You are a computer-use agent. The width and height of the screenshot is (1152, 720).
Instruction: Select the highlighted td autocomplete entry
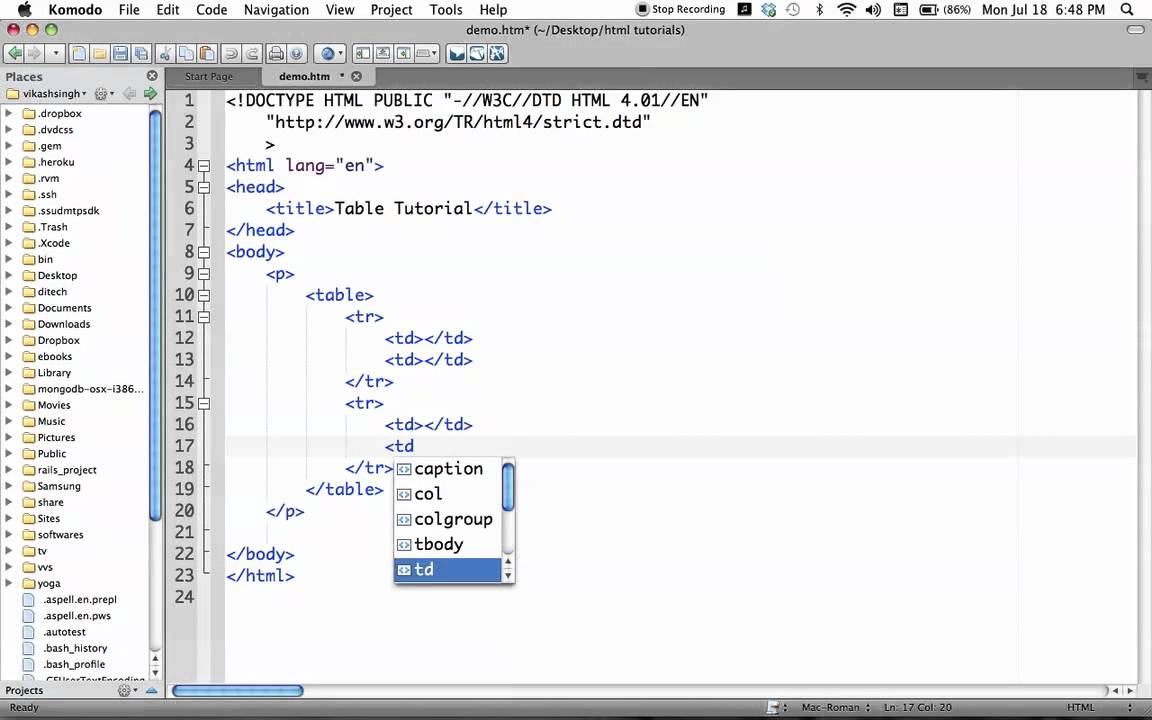point(447,569)
